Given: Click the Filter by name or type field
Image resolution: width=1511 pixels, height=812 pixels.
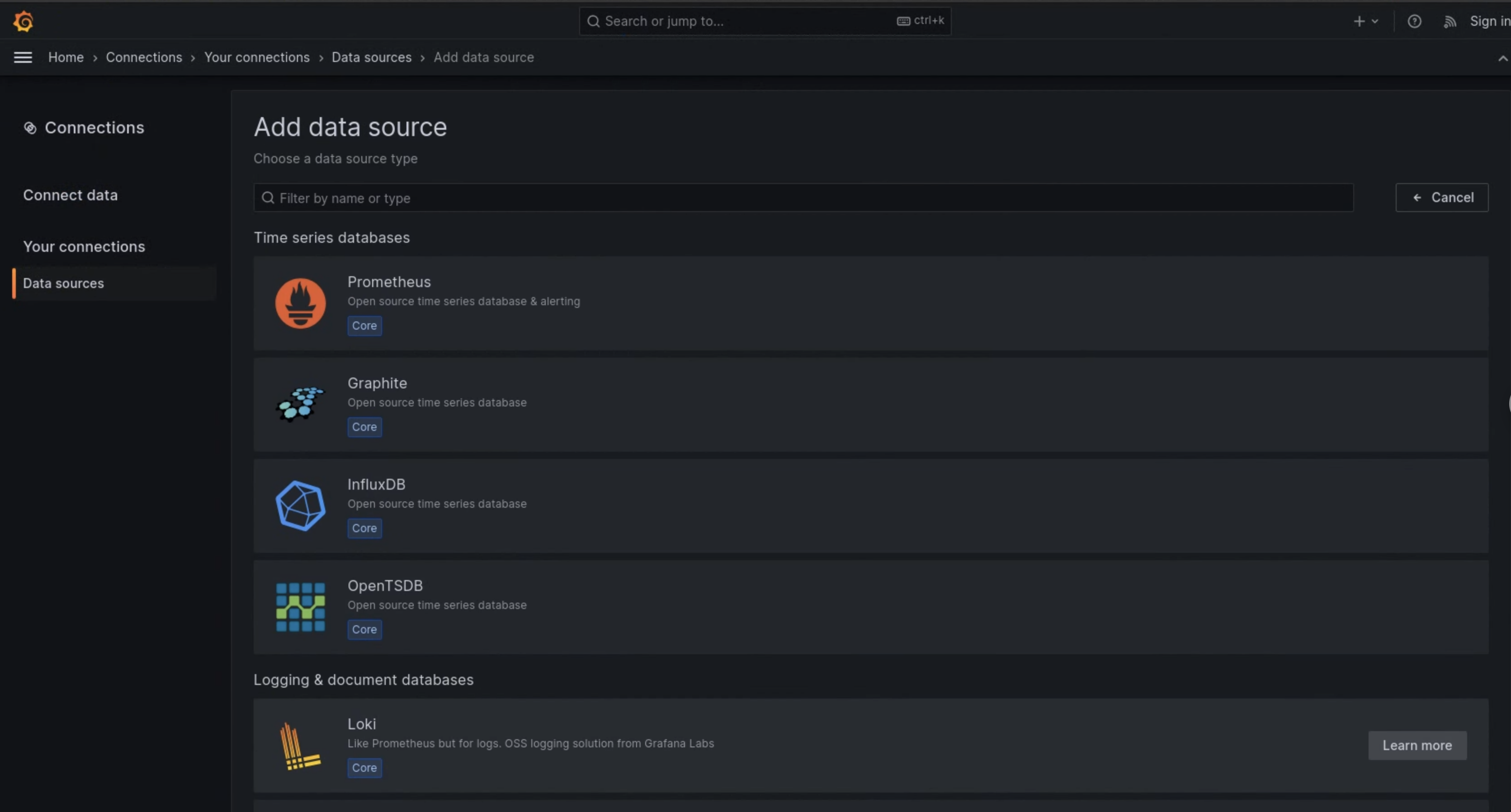Looking at the screenshot, I should (803, 197).
